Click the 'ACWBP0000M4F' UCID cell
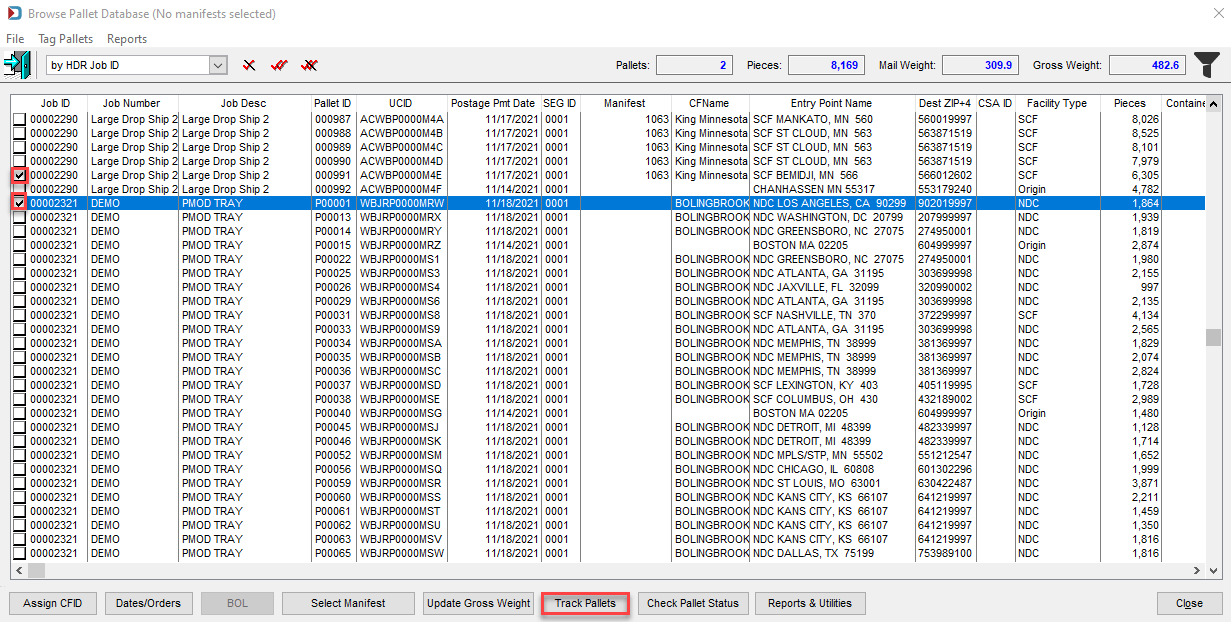The height and width of the screenshot is (622, 1231). coord(401,189)
